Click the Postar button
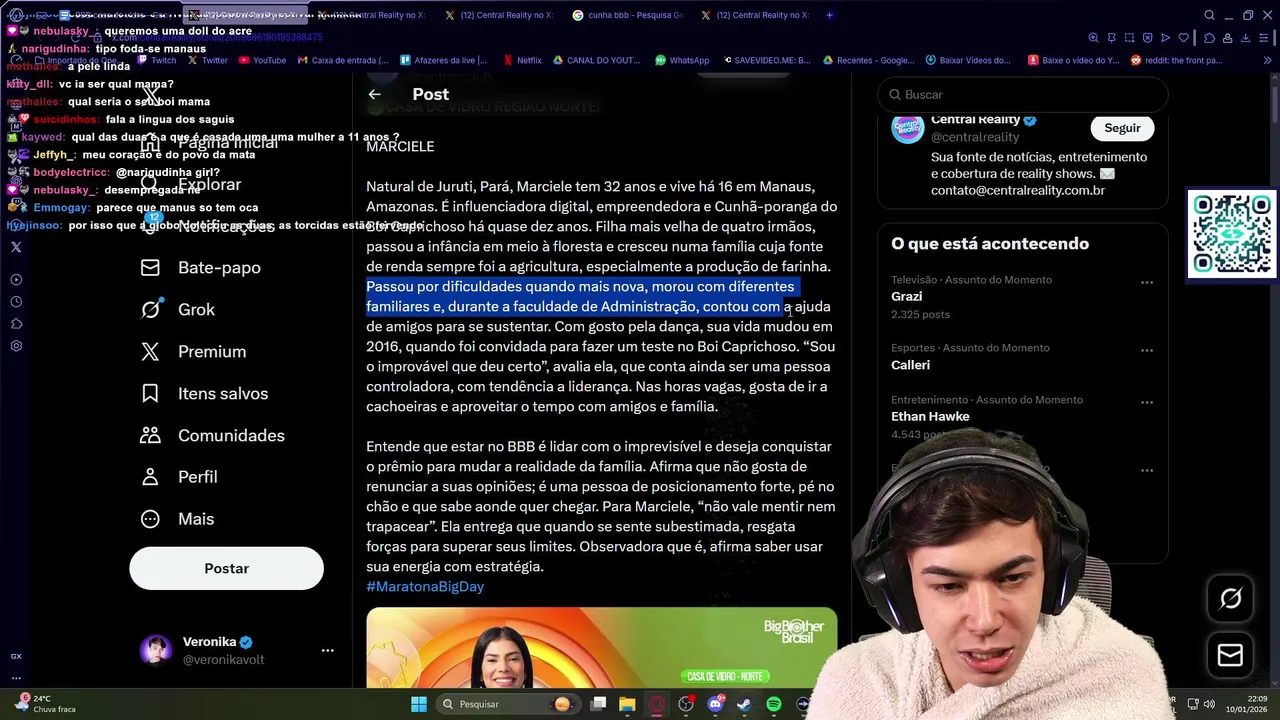This screenshot has height=720, width=1280. point(226,568)
